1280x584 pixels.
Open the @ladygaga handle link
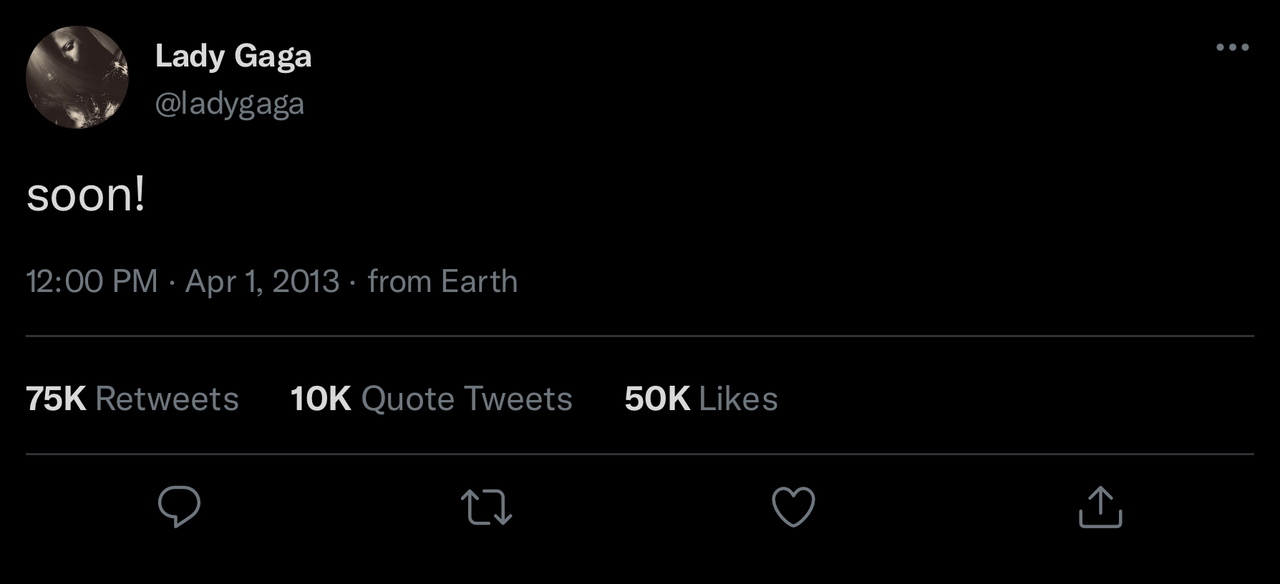[x=229, y=104]
